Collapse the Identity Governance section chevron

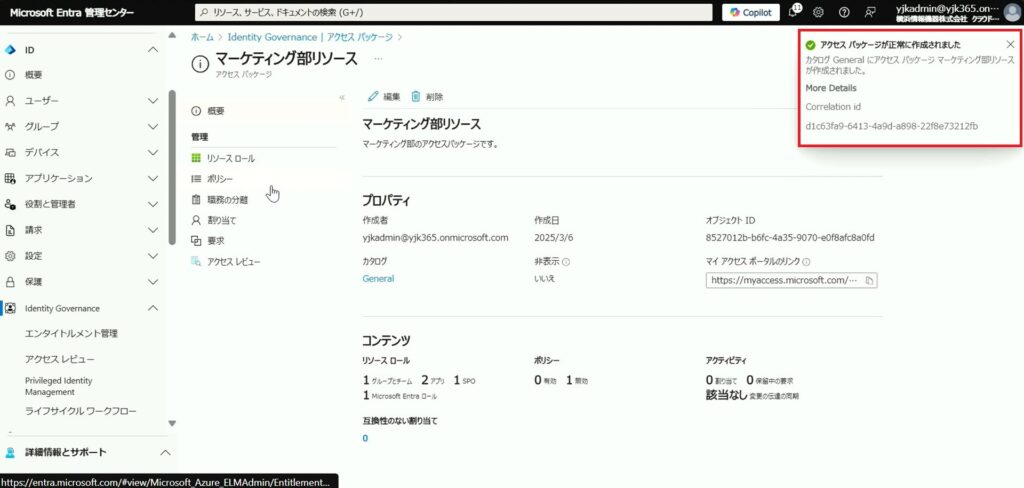[x=153, y=308]
